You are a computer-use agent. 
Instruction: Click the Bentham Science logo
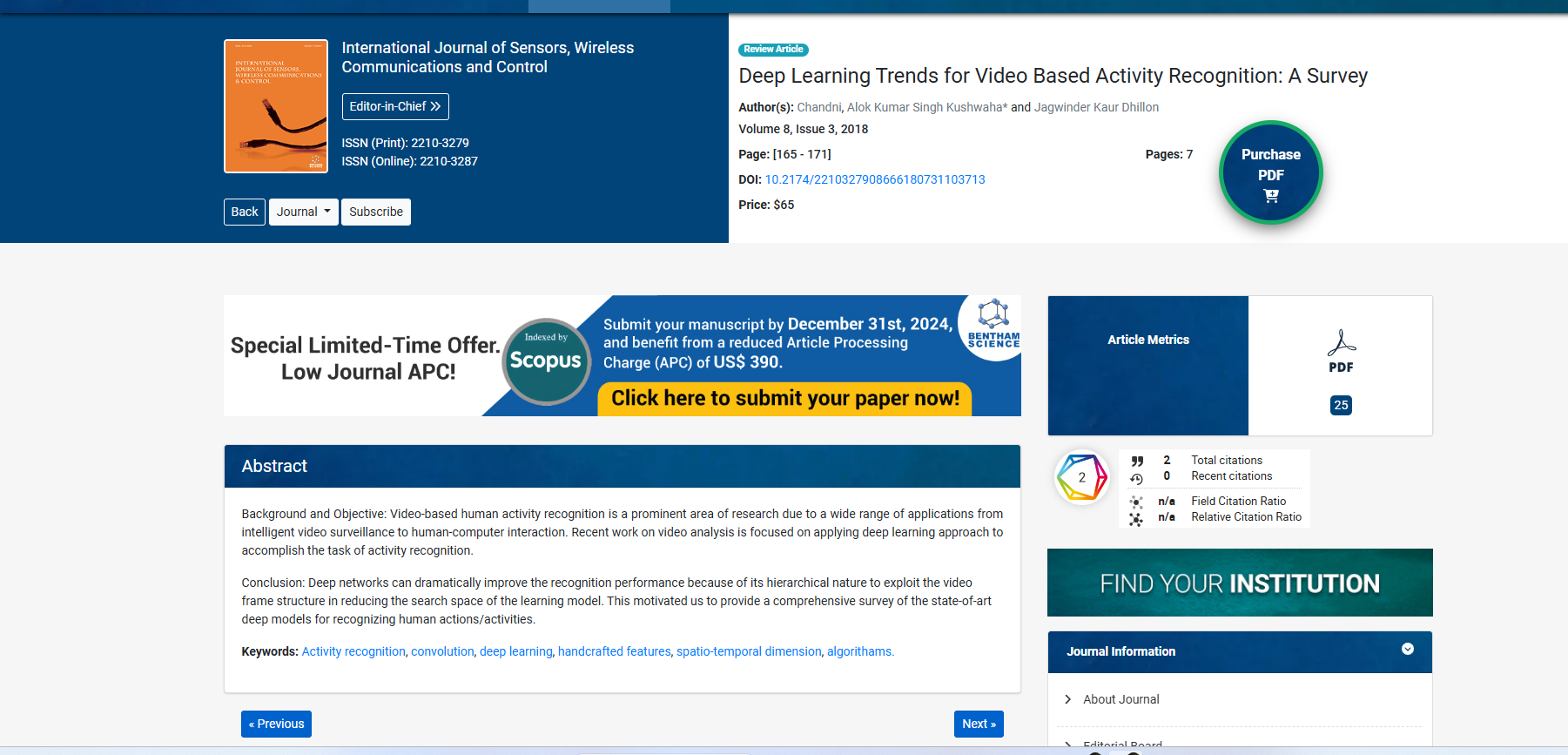click(x=993, y=325)
